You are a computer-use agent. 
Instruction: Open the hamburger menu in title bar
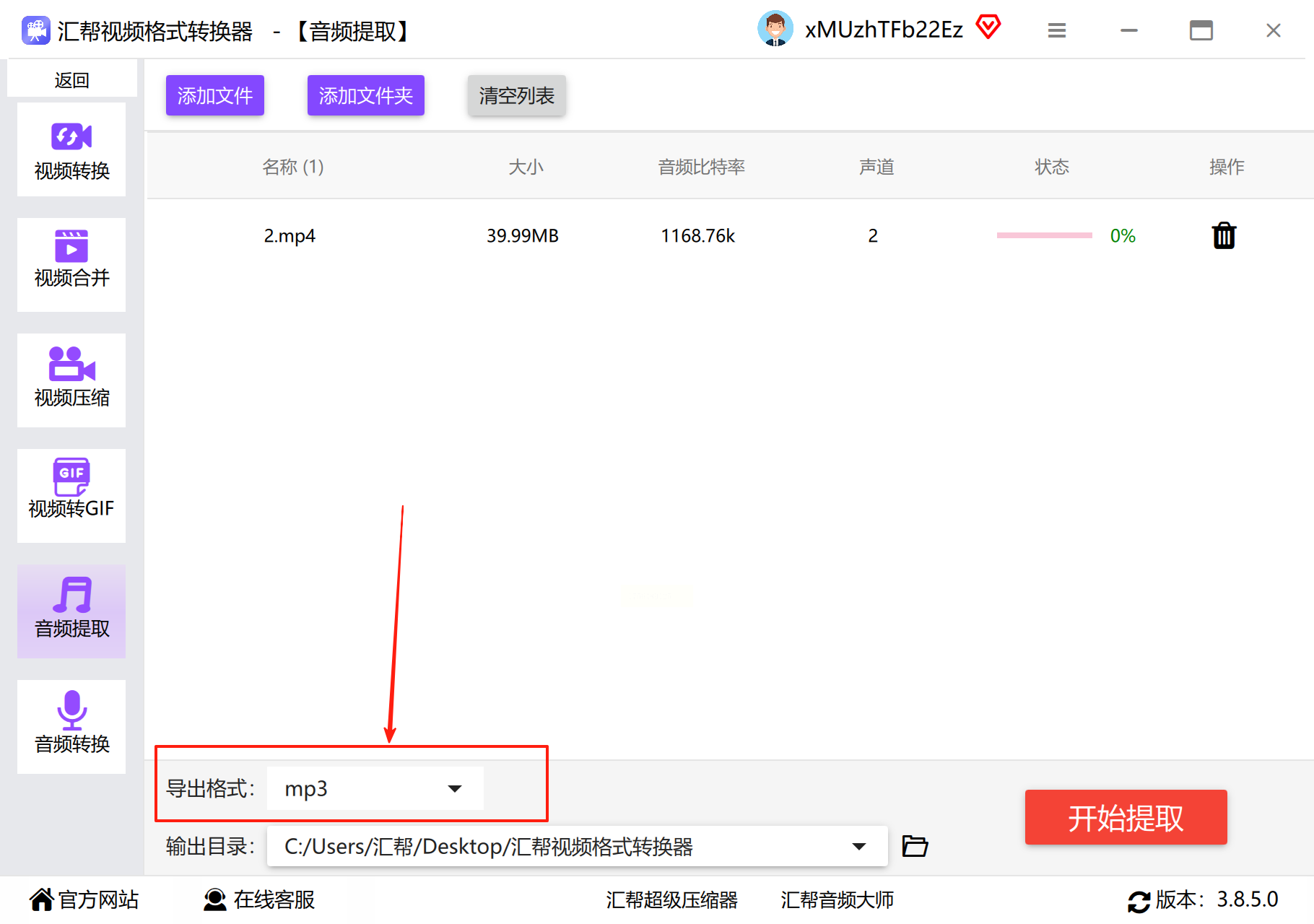[1057, 30]
